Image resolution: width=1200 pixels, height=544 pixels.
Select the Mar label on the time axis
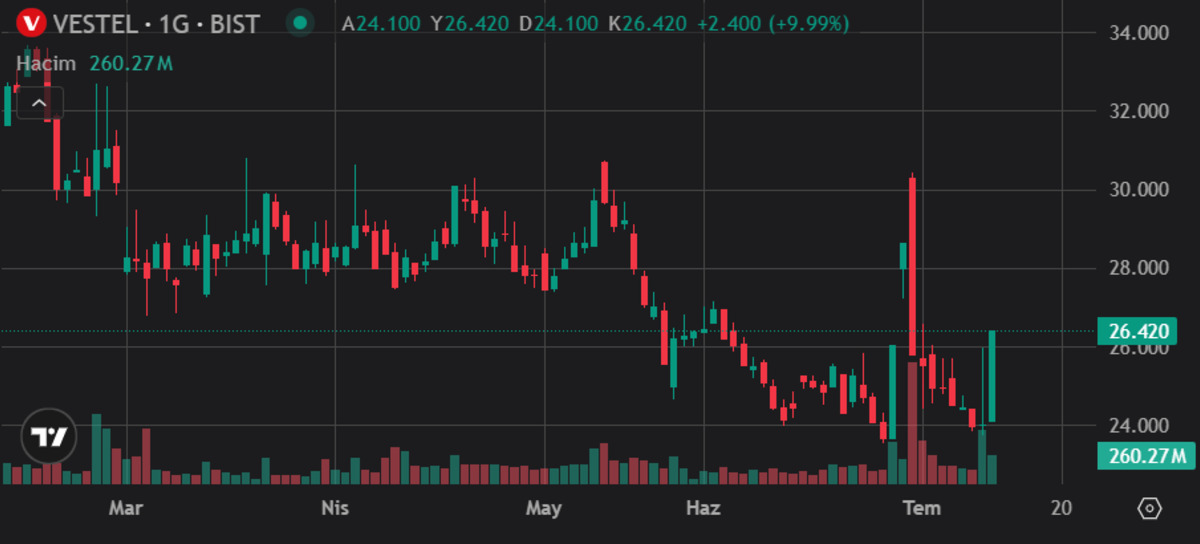pos(126,508)
